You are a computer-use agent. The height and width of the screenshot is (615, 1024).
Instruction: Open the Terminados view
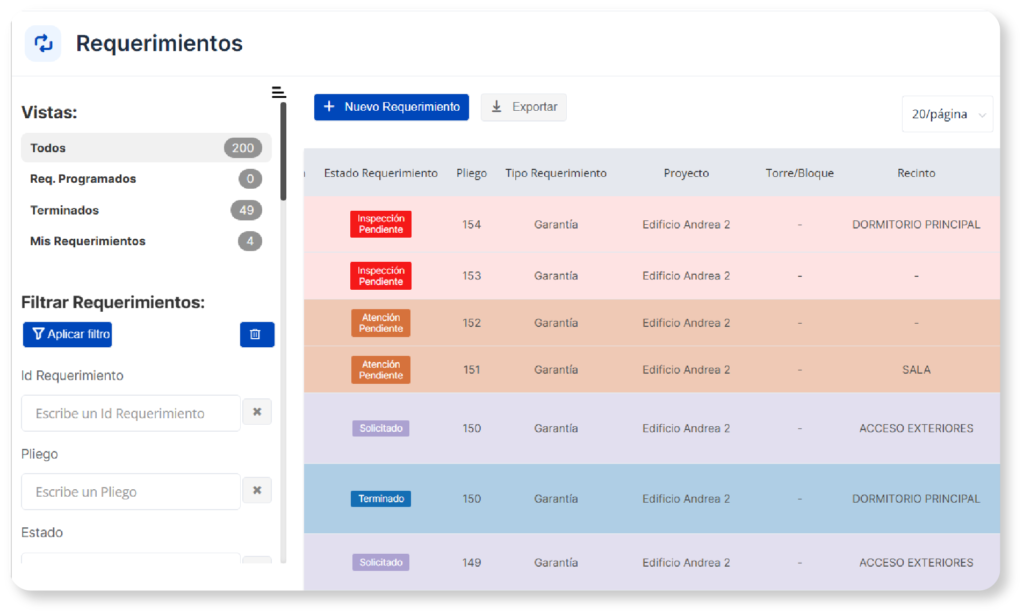coord(146,210)
